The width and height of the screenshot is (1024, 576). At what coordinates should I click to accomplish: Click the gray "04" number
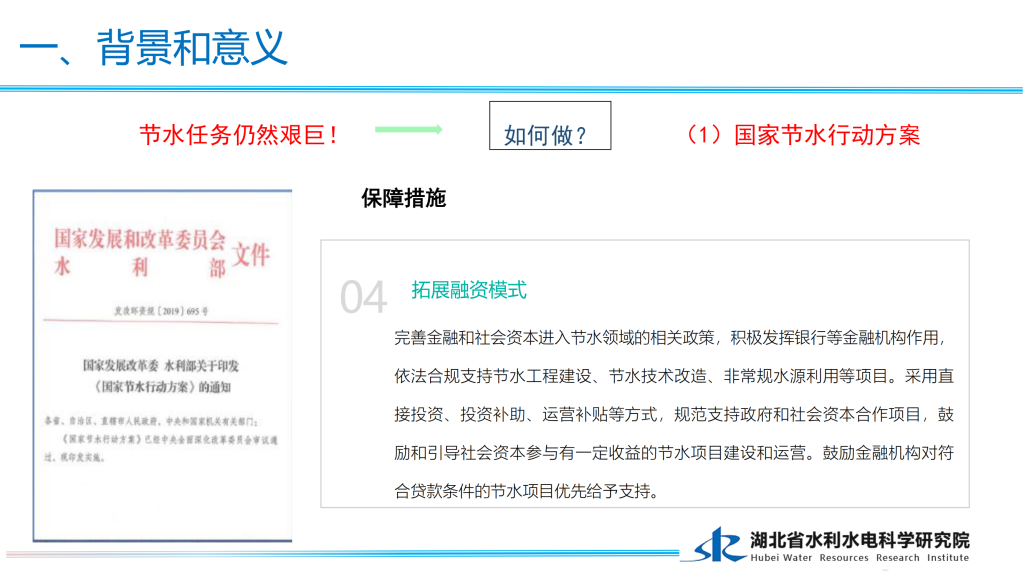[x=363, y=297]
